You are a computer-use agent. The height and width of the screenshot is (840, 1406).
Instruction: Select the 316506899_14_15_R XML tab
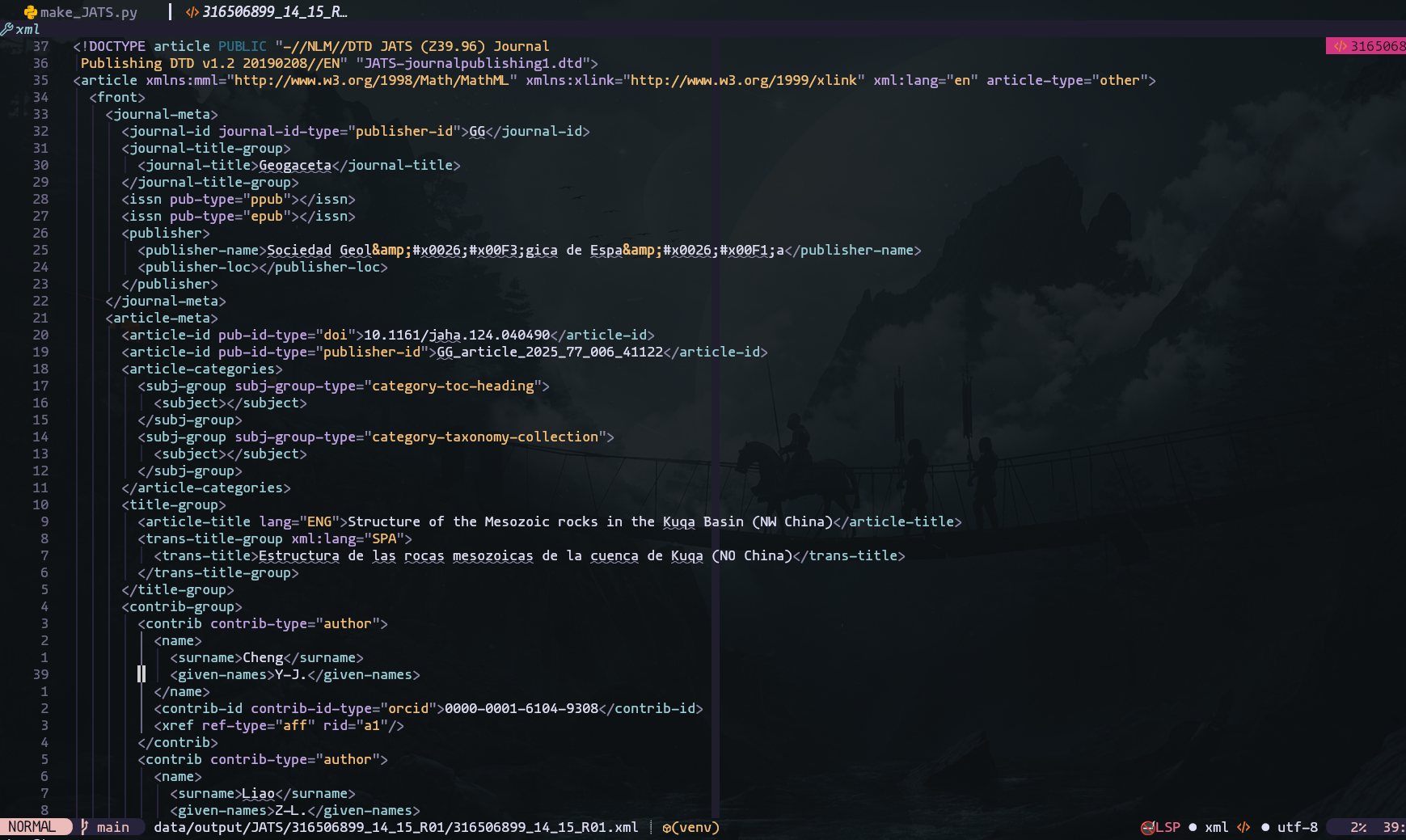tap(267, 12)
